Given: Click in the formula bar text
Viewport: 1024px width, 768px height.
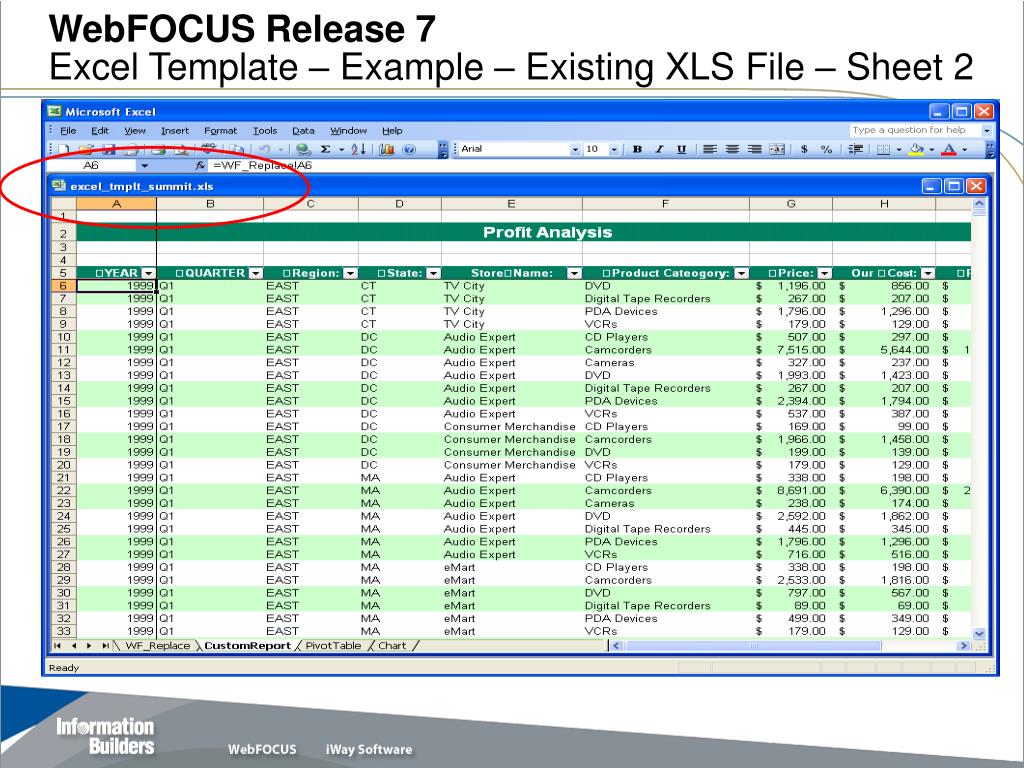Looking at the screenshot, I should pos(263,165).
